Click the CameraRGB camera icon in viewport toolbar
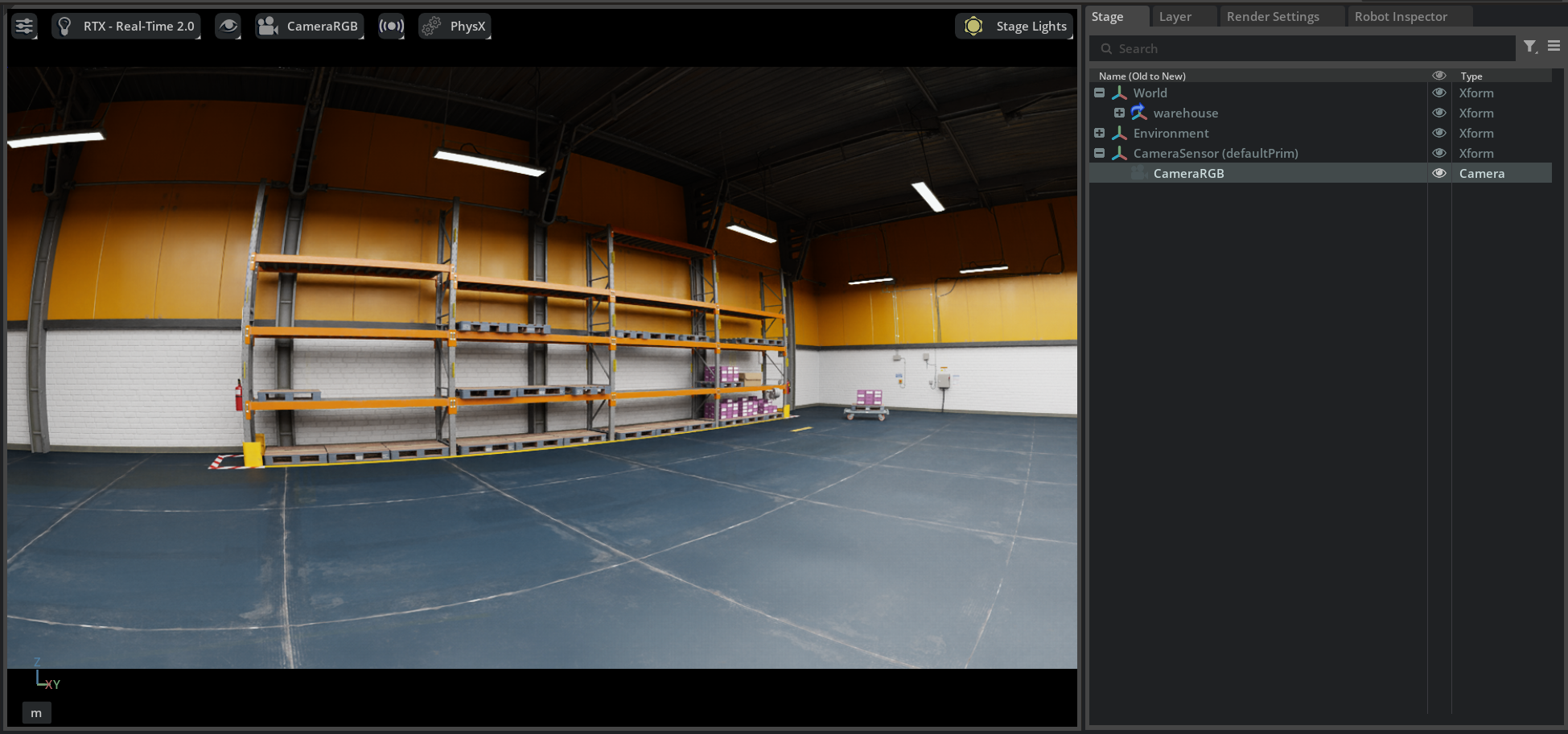The image size is (1568, 734). click(268, 26)
